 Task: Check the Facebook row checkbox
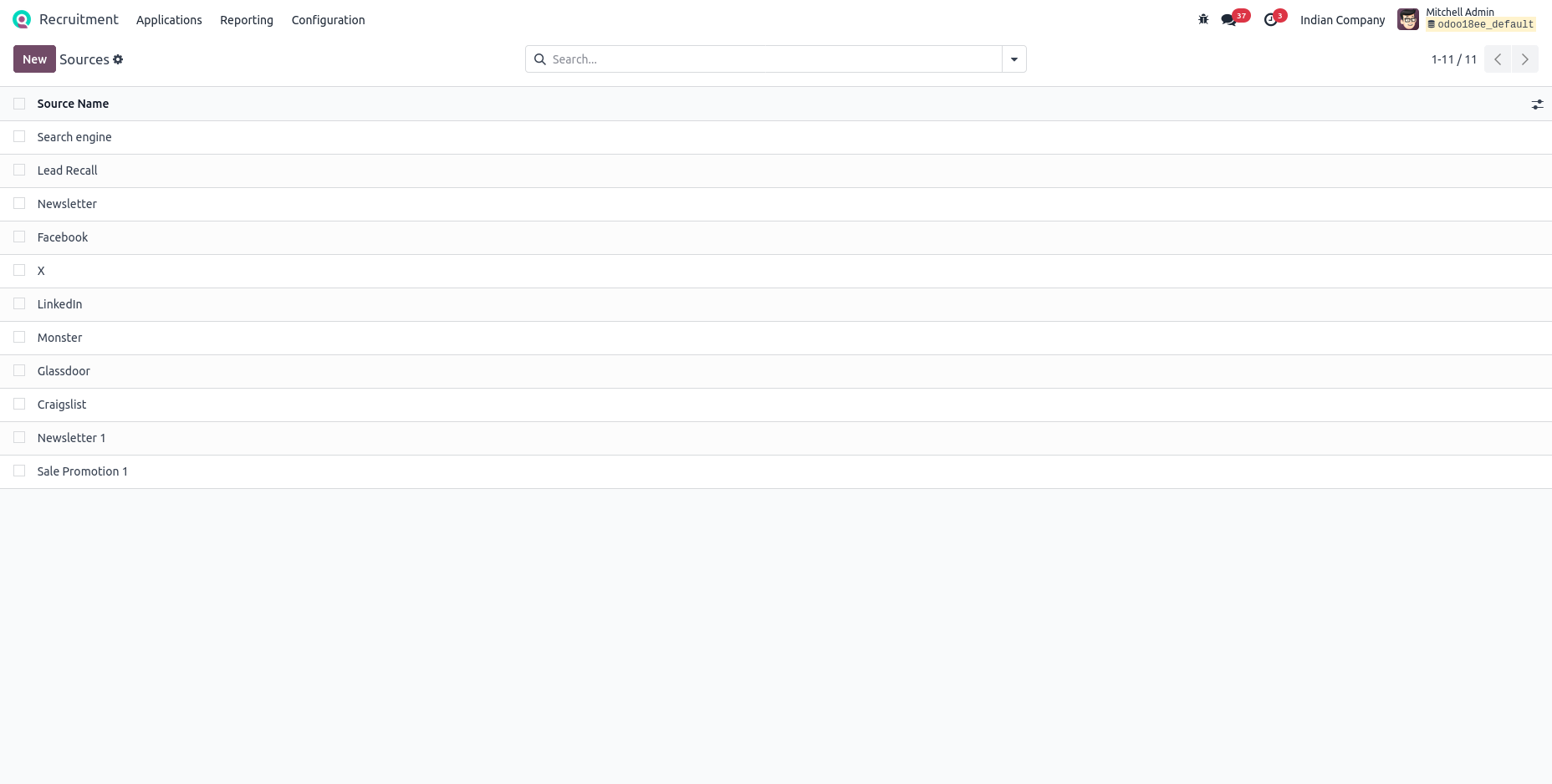19,237
